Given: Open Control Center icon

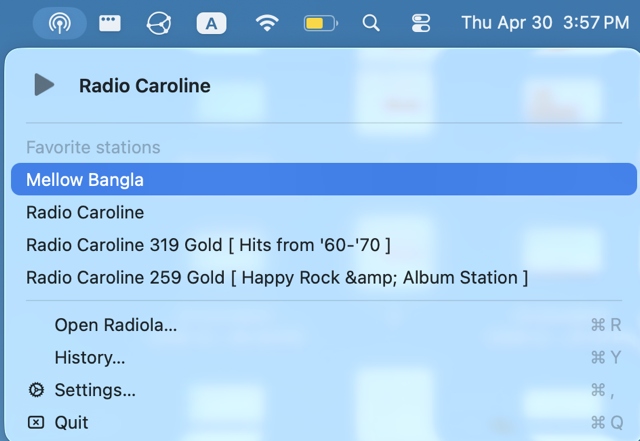Looking at the screenshot, I should pyautogui.click(x=421, y=23).
